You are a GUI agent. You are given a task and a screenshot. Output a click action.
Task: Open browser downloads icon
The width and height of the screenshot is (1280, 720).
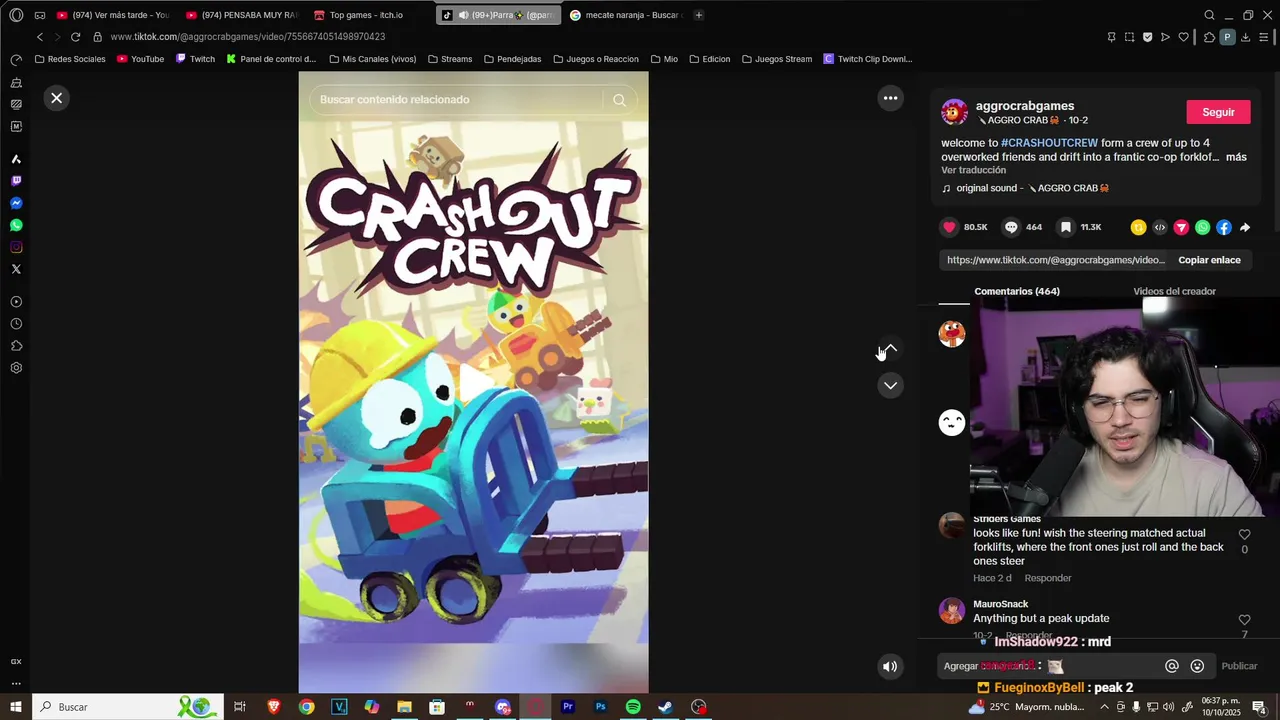pyautogui.click(x=1245, y=37)
